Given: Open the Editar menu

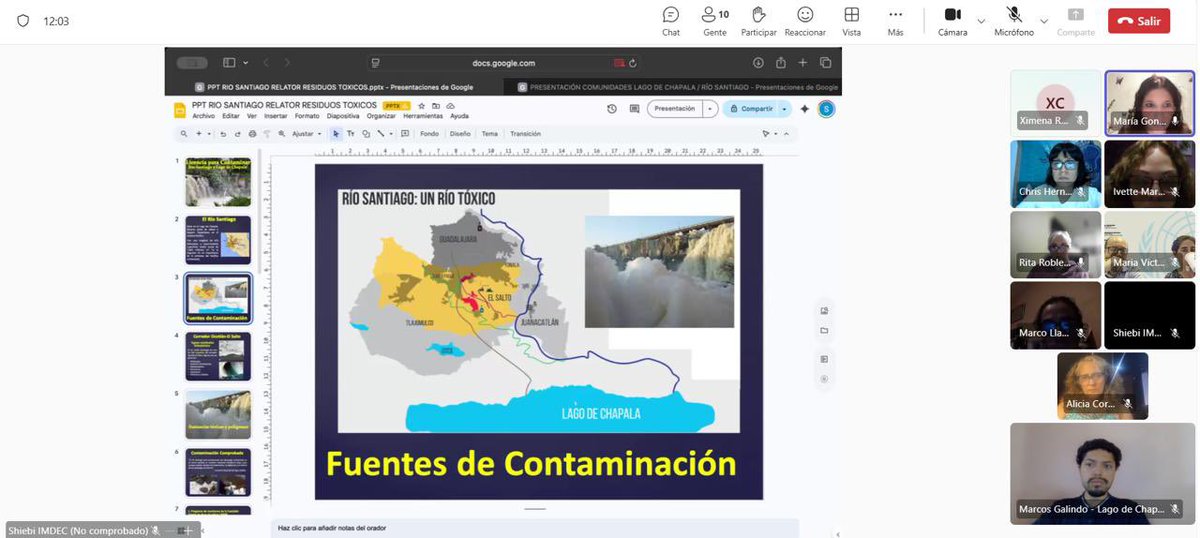Looking at the screenshot, I should click(230, 116).
